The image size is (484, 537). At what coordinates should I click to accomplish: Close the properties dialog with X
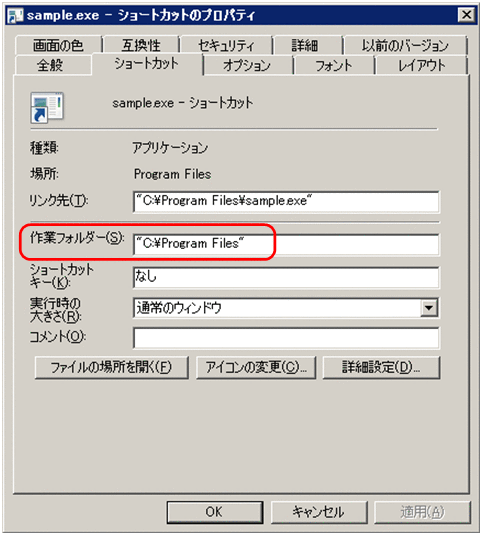click(x=467, y=15)
